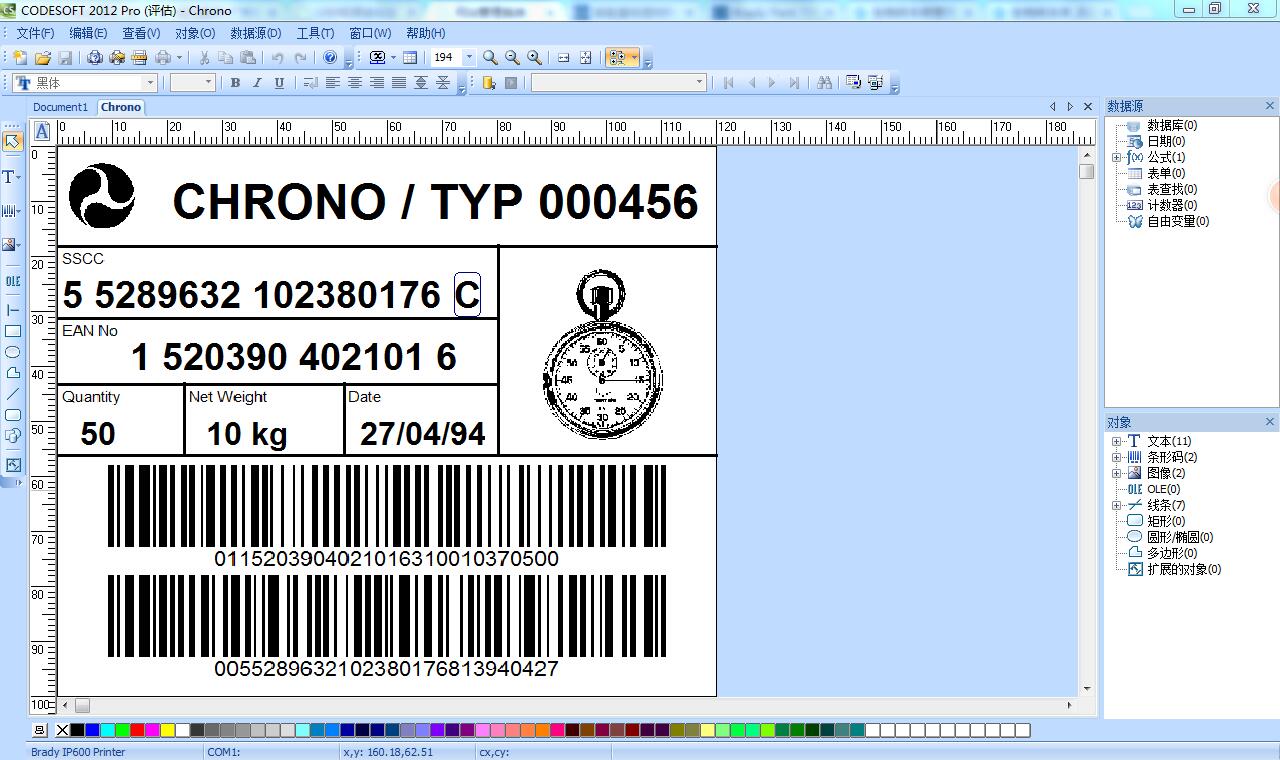The height and width of the screenshot is (760, 1280).
Task: Click the binoculars Find icon
Action: coord(824,83)
